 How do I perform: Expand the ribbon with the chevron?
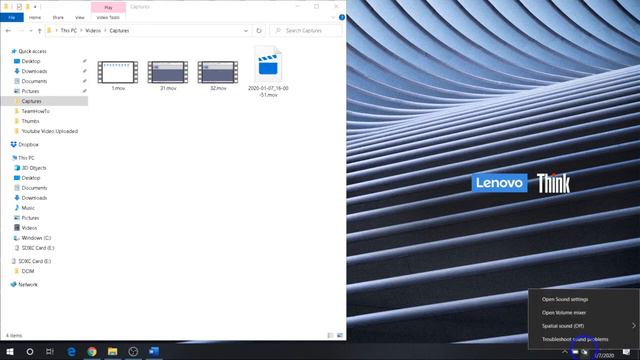tap(333, 17)
